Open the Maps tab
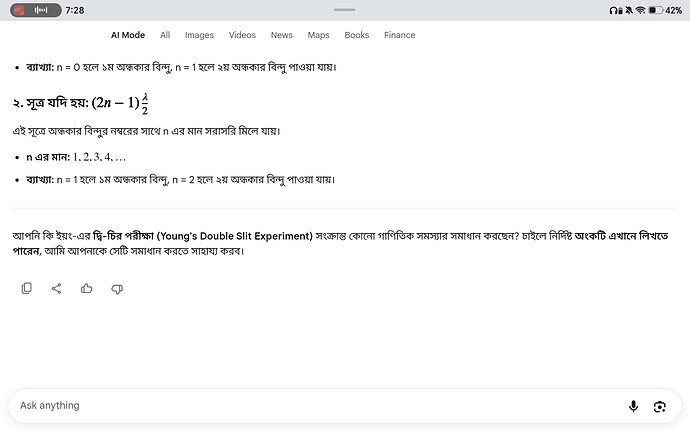The image size is (690, 431). (x=318, y=35)
